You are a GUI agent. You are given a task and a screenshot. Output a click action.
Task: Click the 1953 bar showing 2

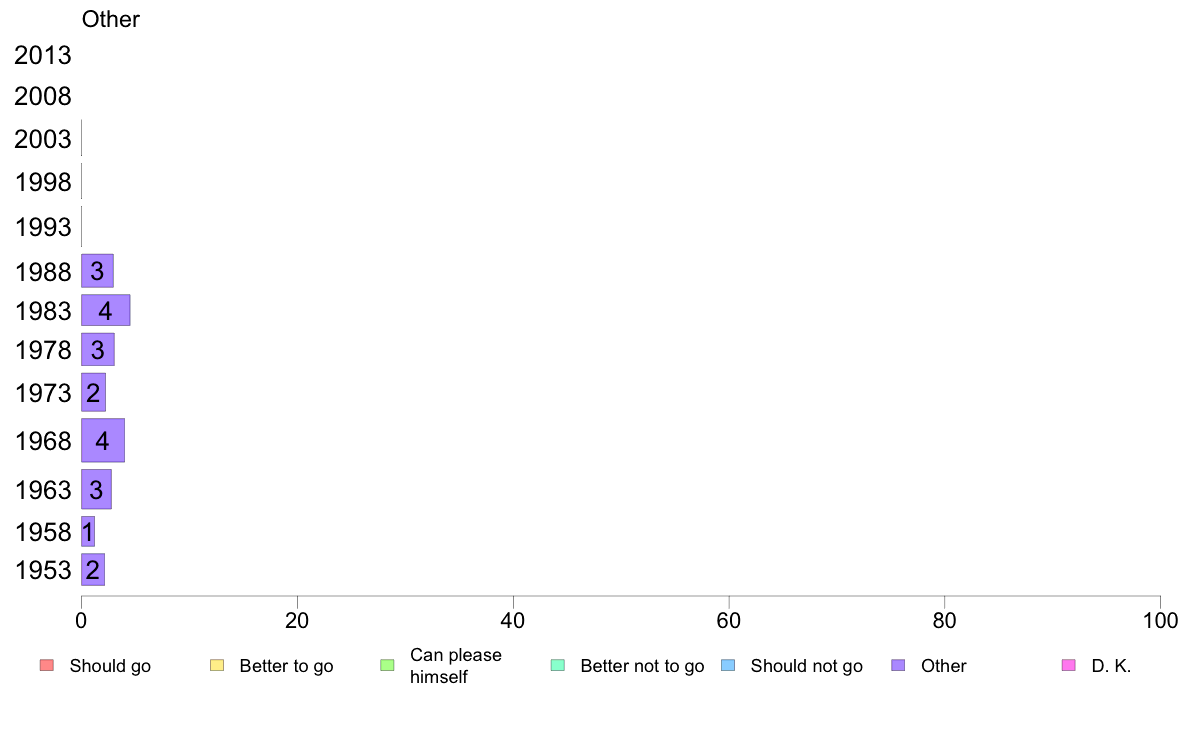click(x=93, y=570)
